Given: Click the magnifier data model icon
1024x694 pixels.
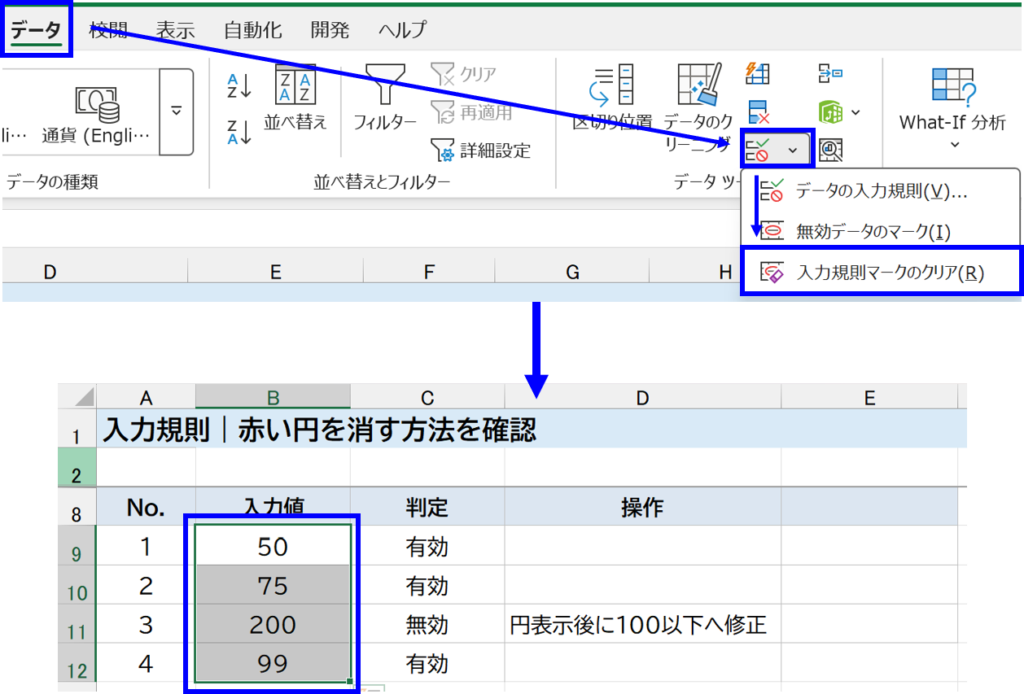Looking at the screenshot, I should pos(830,150).
